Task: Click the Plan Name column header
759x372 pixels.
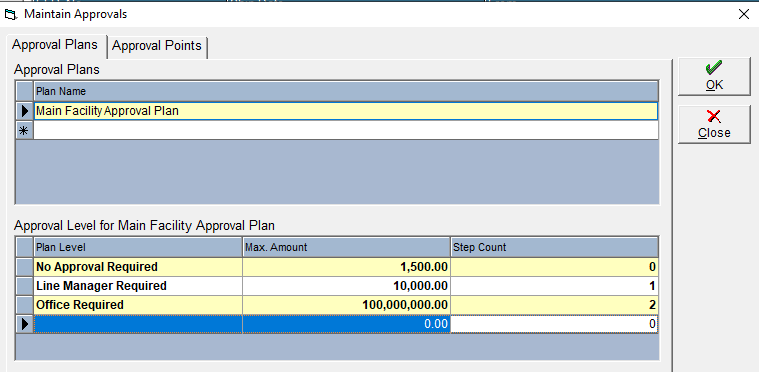Action: tap(346, 91)
